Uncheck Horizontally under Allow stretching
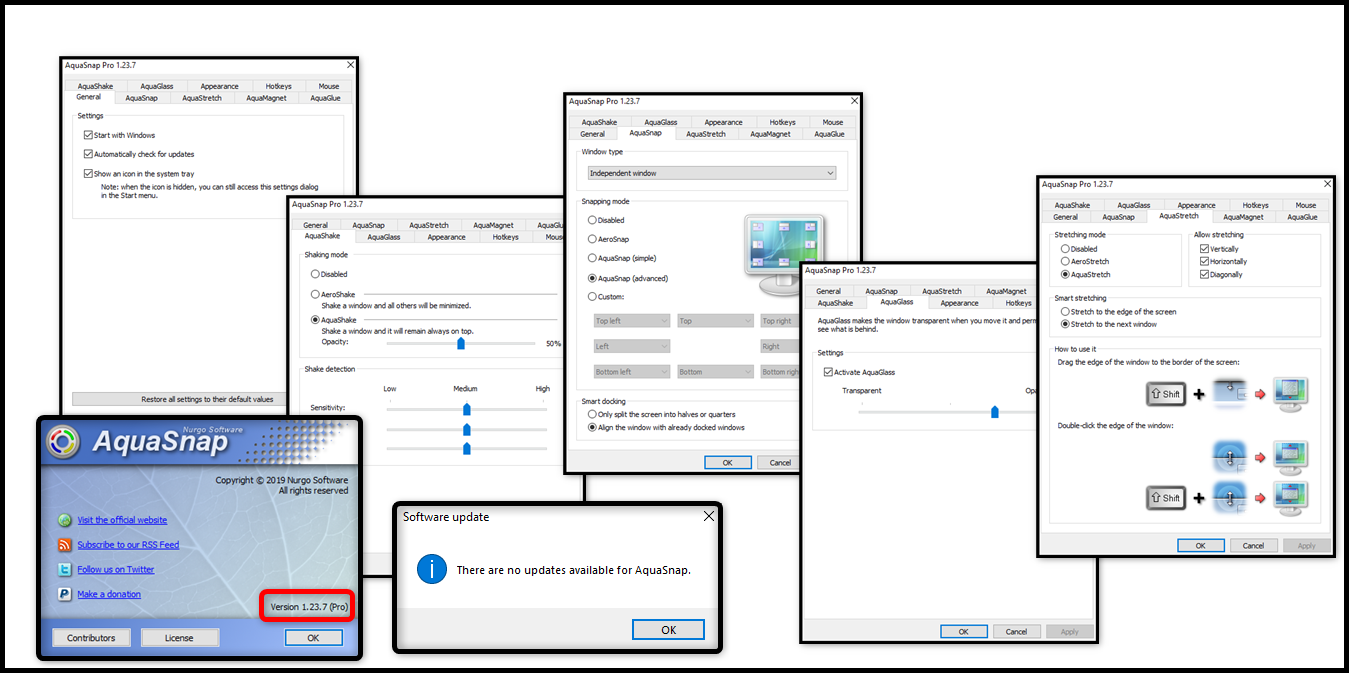Screen dimensions: 1349x673 [x=1205, y=261]
